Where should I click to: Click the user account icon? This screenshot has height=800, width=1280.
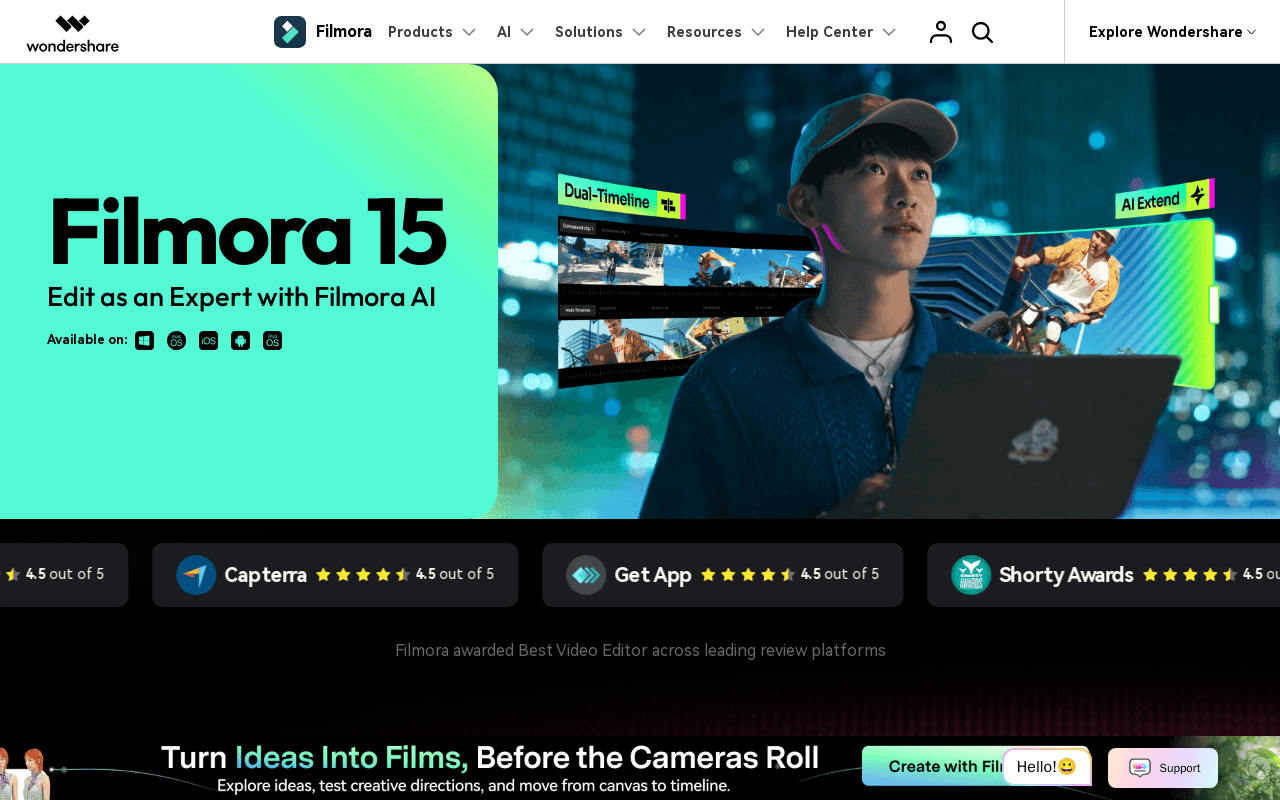tap(940, 32)
